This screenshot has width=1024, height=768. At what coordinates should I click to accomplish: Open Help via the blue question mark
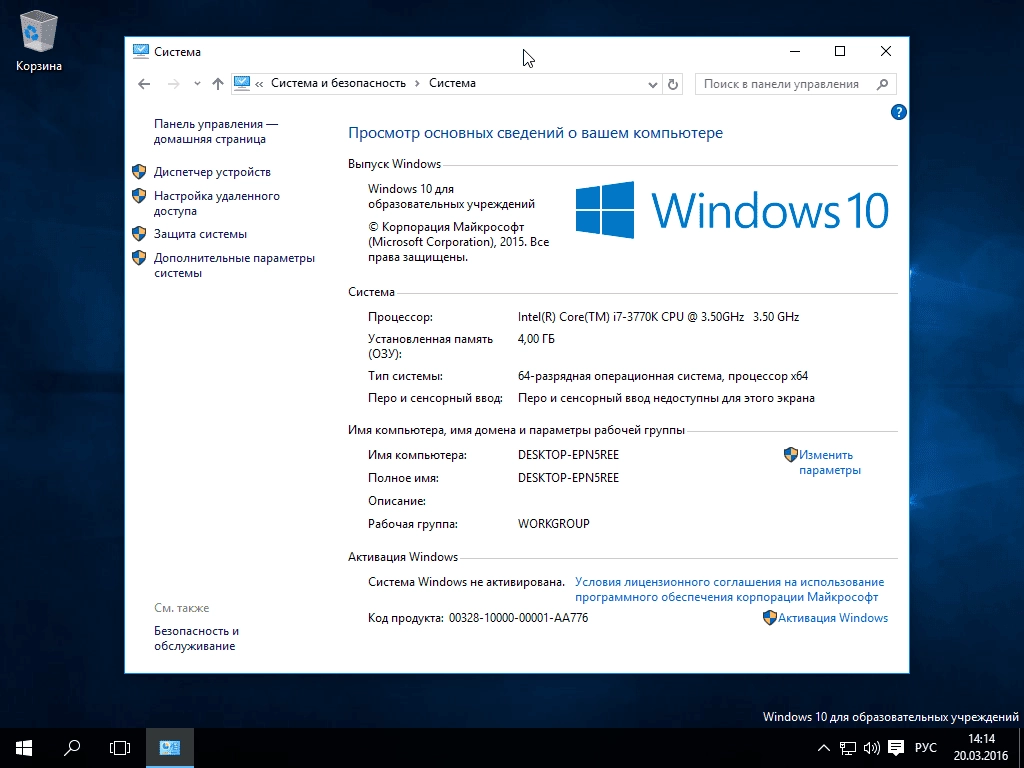899,112
